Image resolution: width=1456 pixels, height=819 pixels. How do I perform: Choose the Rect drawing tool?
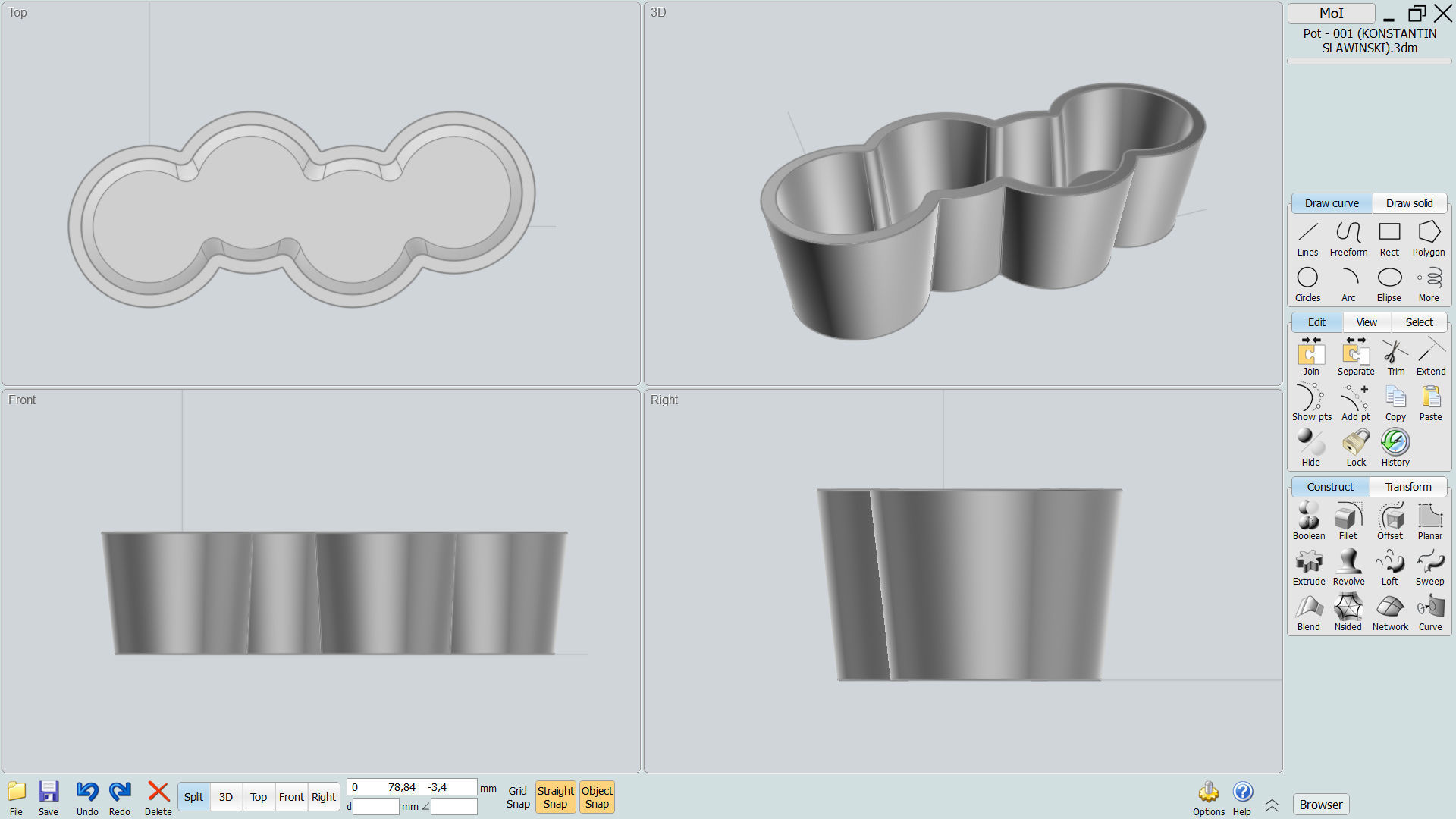click(1389, 239)
